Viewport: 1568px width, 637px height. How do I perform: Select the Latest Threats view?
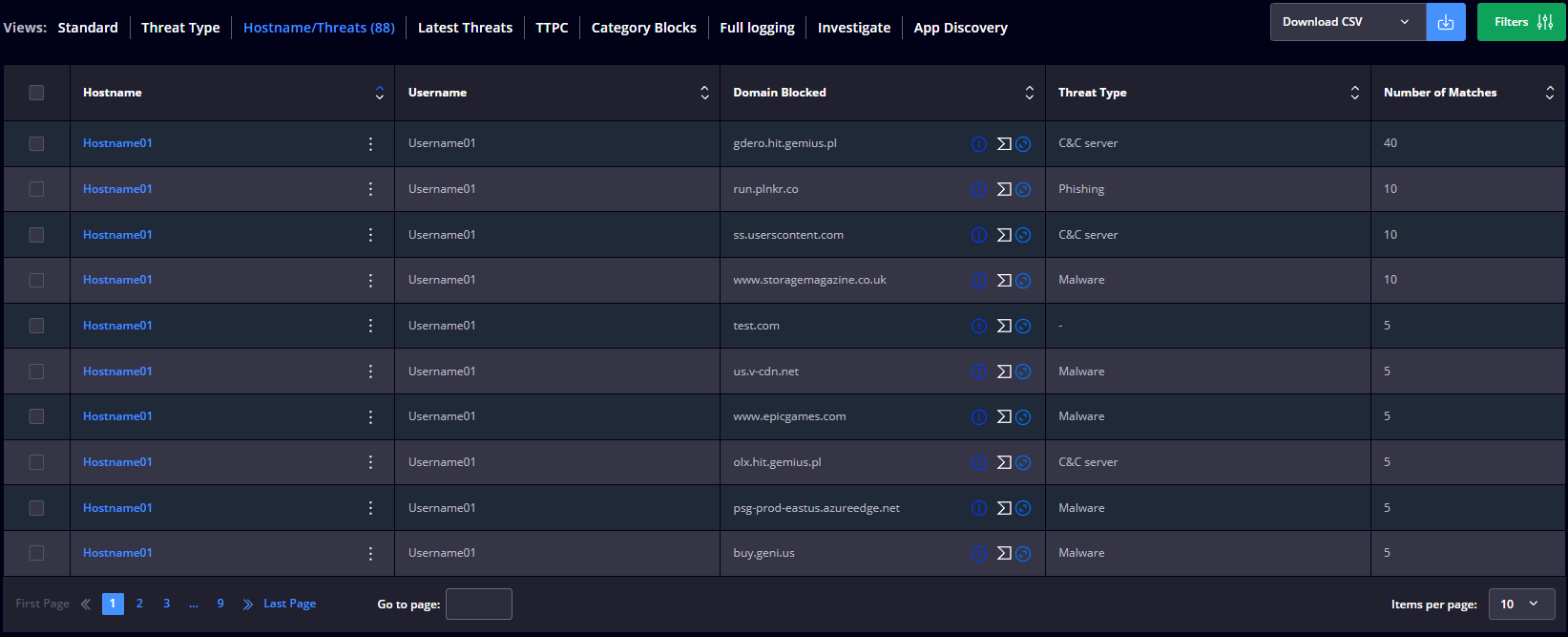(x=465, y=28)
